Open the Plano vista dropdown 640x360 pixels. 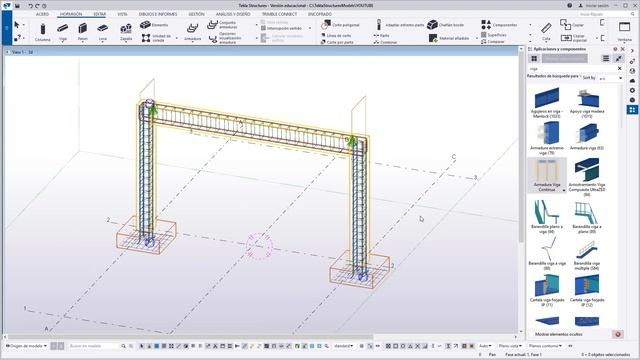pyautogui.click(x=510, y=346)
